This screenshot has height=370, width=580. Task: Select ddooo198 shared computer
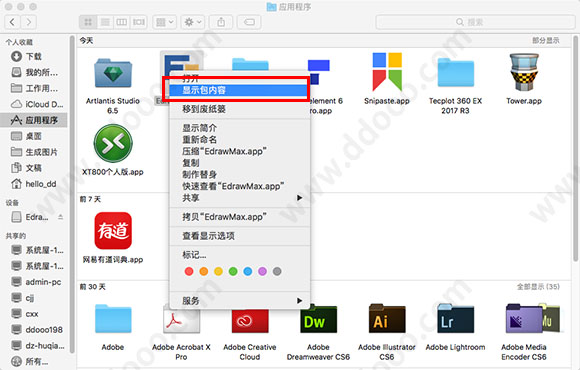coord(33,330)
